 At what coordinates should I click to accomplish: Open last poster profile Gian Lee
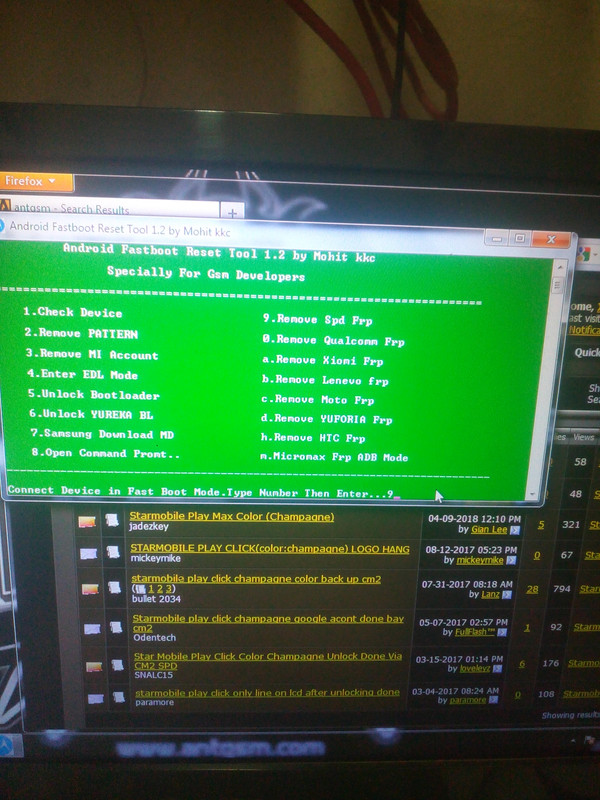[x=489, y=530]
